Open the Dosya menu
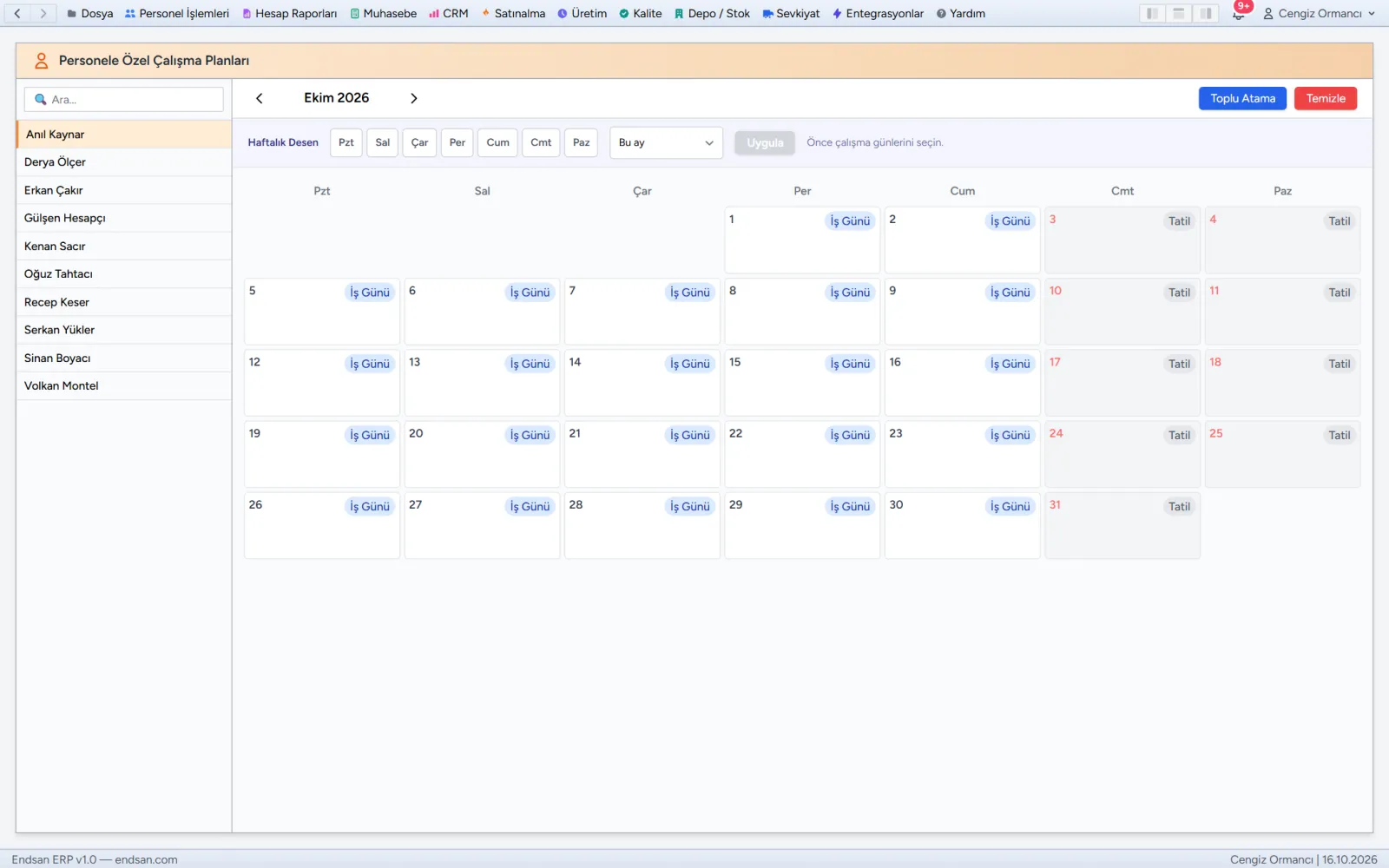Image resolution: width=1389 pixels, height=868 pixels. 89,13
